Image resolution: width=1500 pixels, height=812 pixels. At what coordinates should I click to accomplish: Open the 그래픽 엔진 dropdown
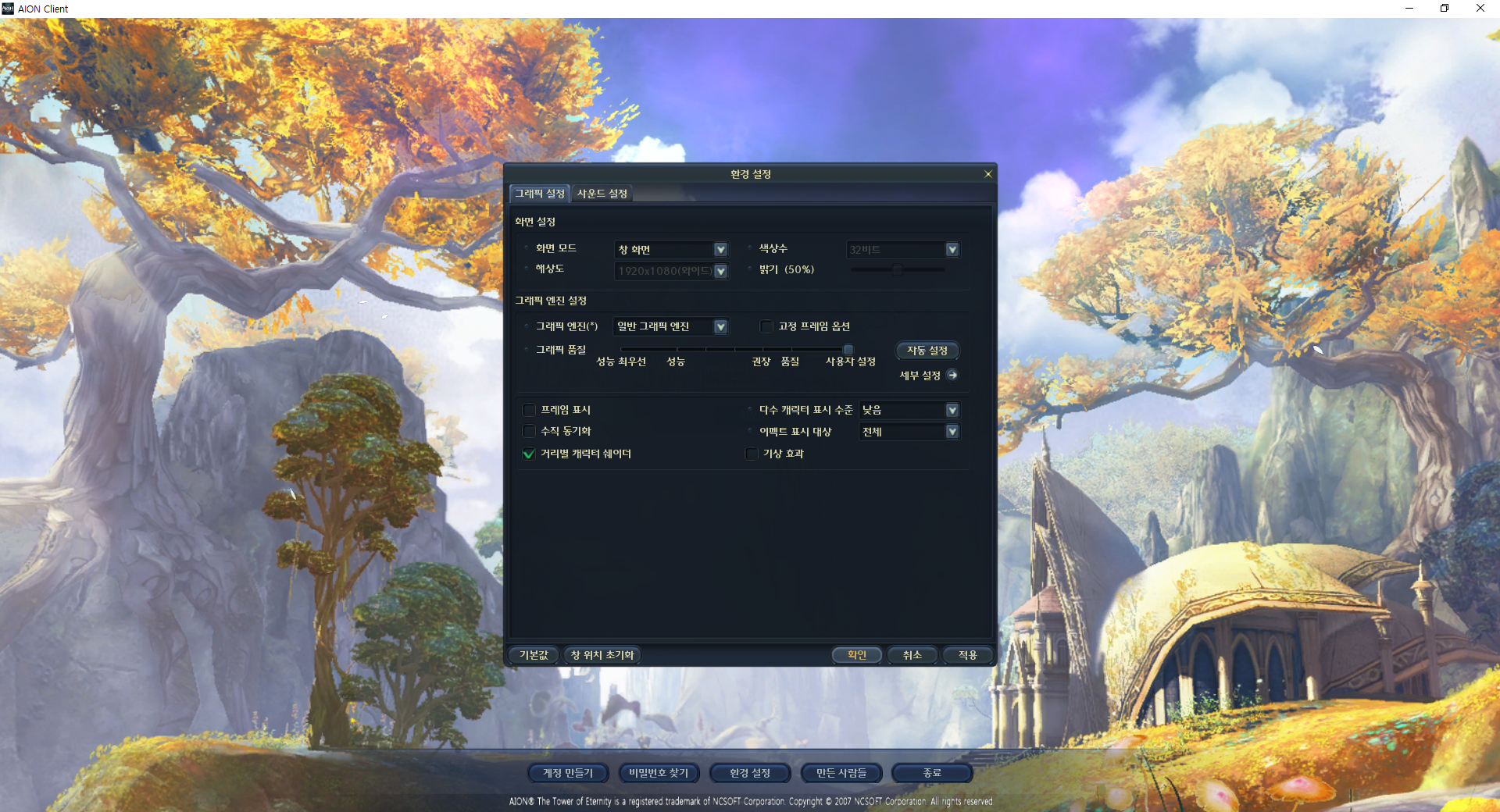[671, 326]
